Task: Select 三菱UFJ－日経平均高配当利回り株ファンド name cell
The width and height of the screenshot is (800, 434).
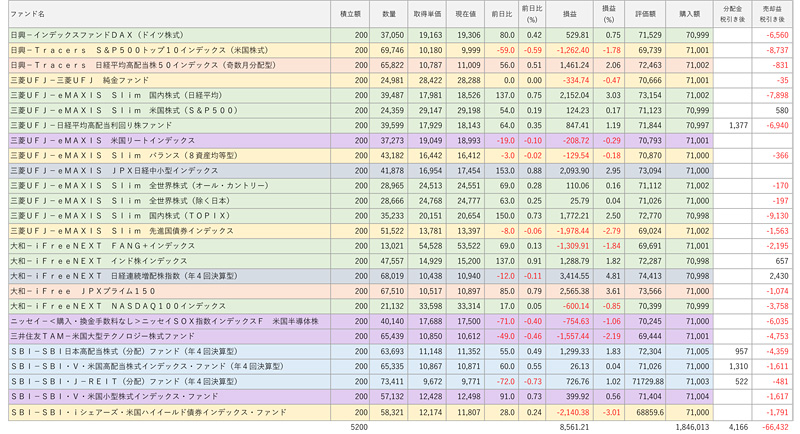Action: pyautogui.click(x=91, y=125)
